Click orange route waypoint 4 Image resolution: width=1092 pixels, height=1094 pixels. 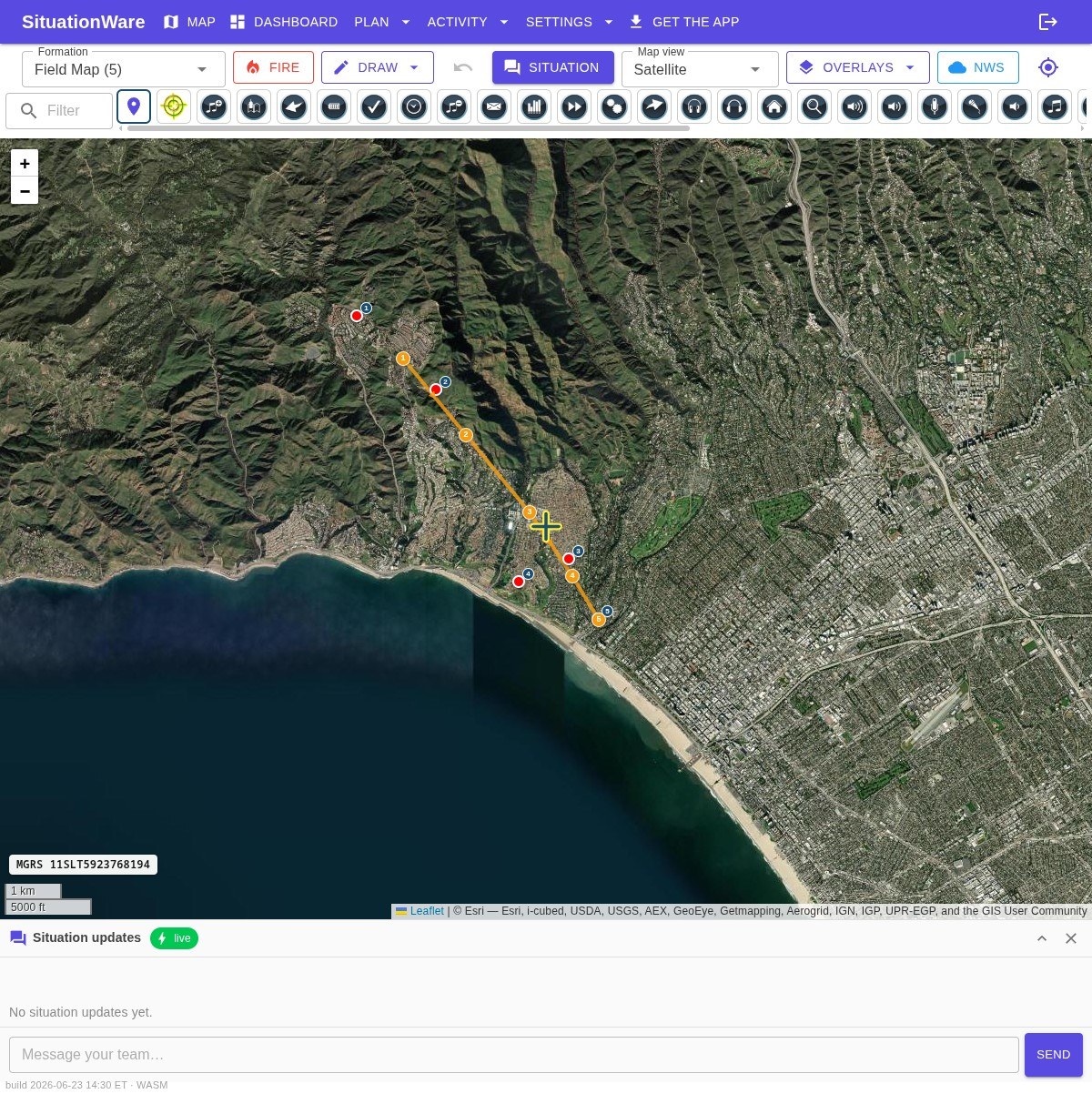pos(572,576)
